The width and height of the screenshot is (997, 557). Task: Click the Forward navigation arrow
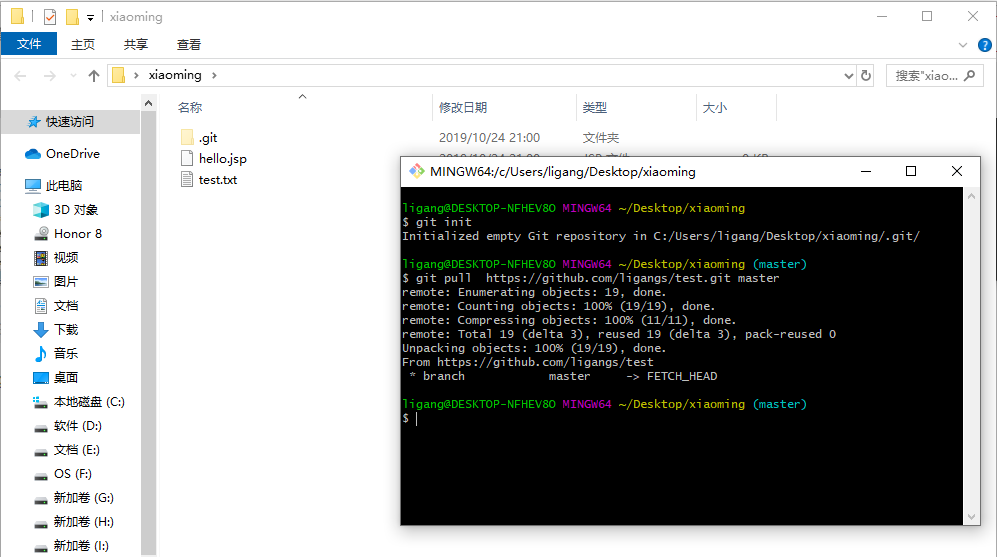(50, 76)
